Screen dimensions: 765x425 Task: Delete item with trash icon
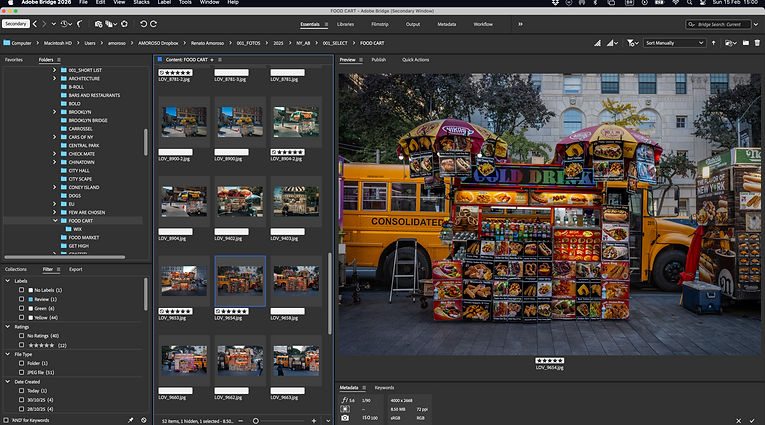tap(757, 43)
